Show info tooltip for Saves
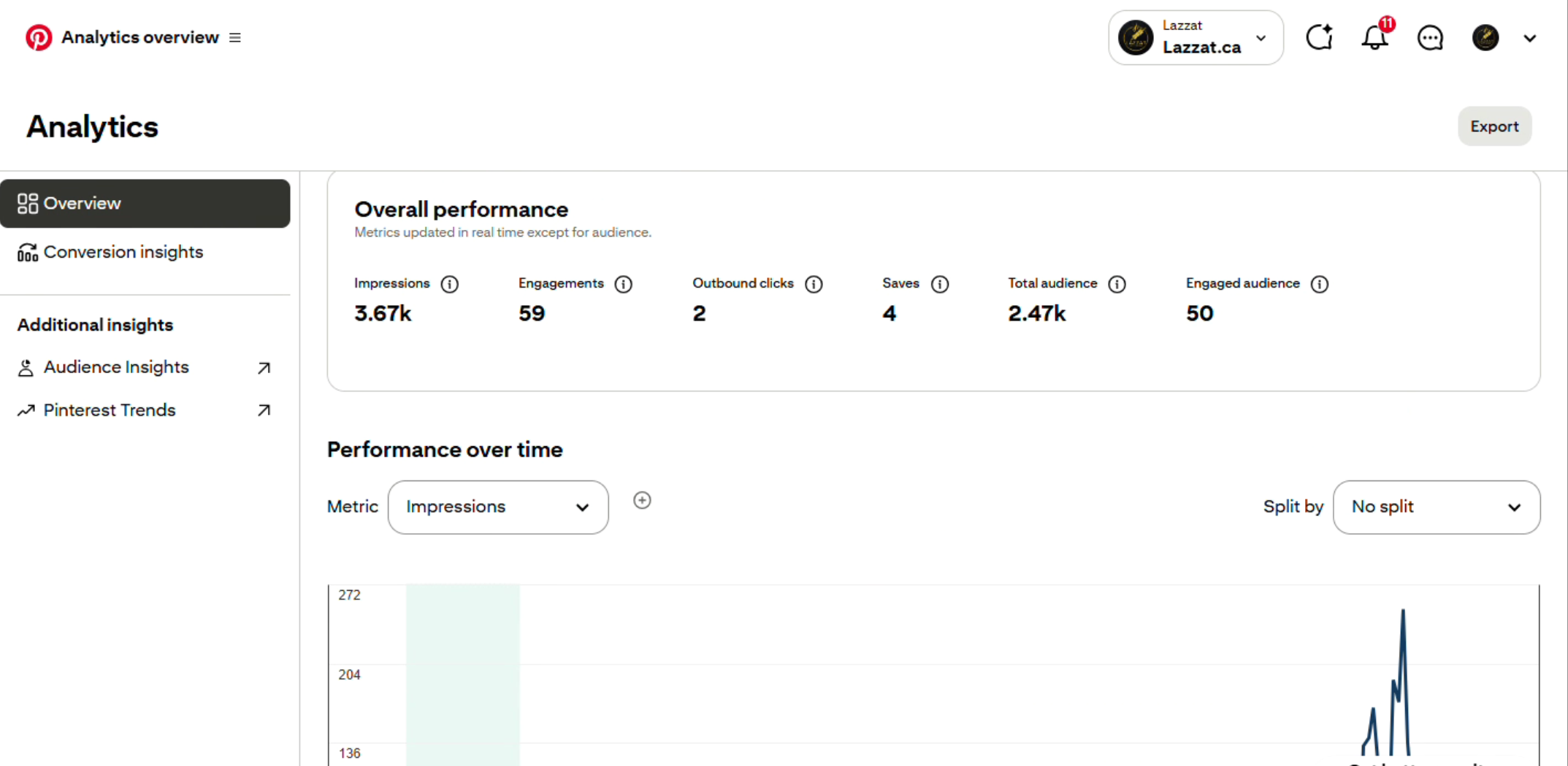The height and width of the screenshot is (766, 1568). tap(940, 284)
